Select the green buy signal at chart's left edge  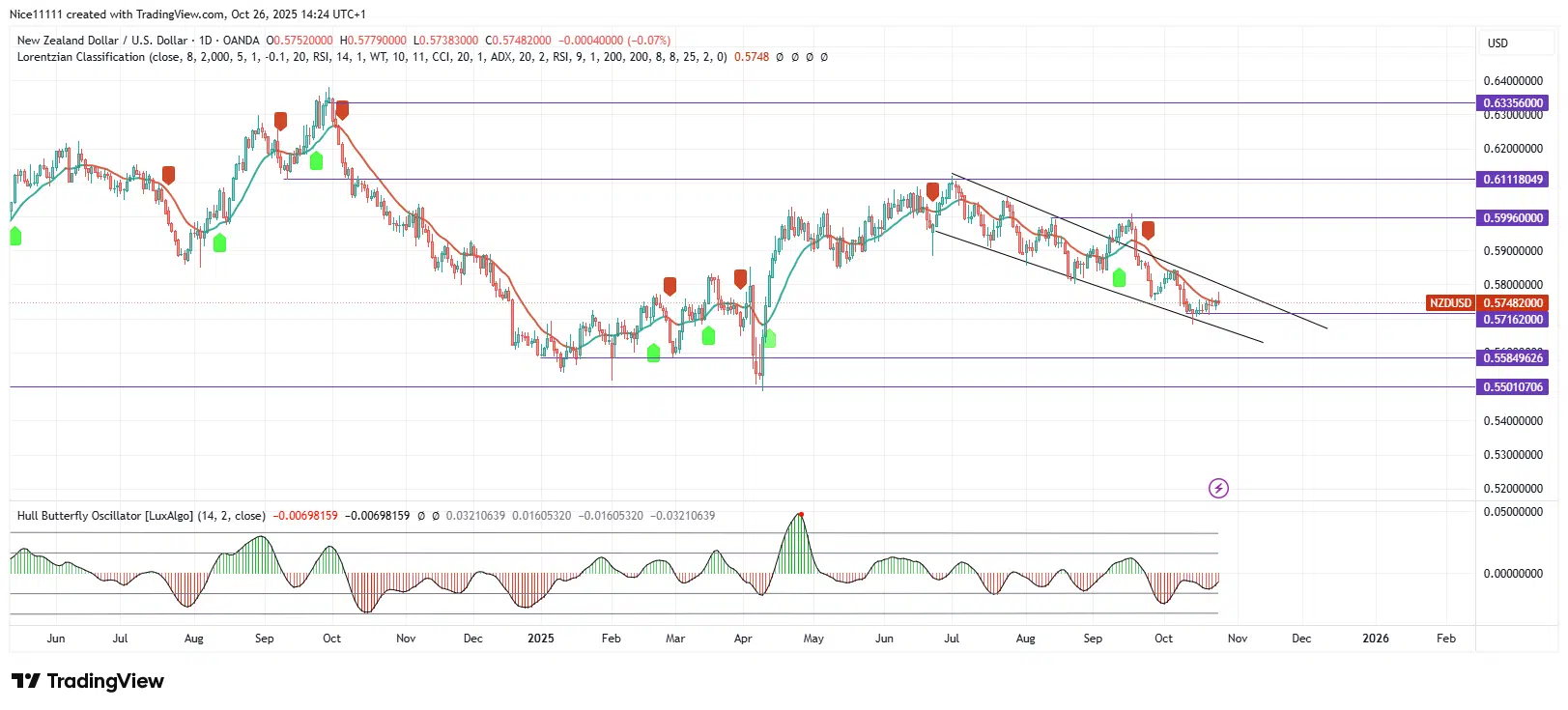pos(15,236)
